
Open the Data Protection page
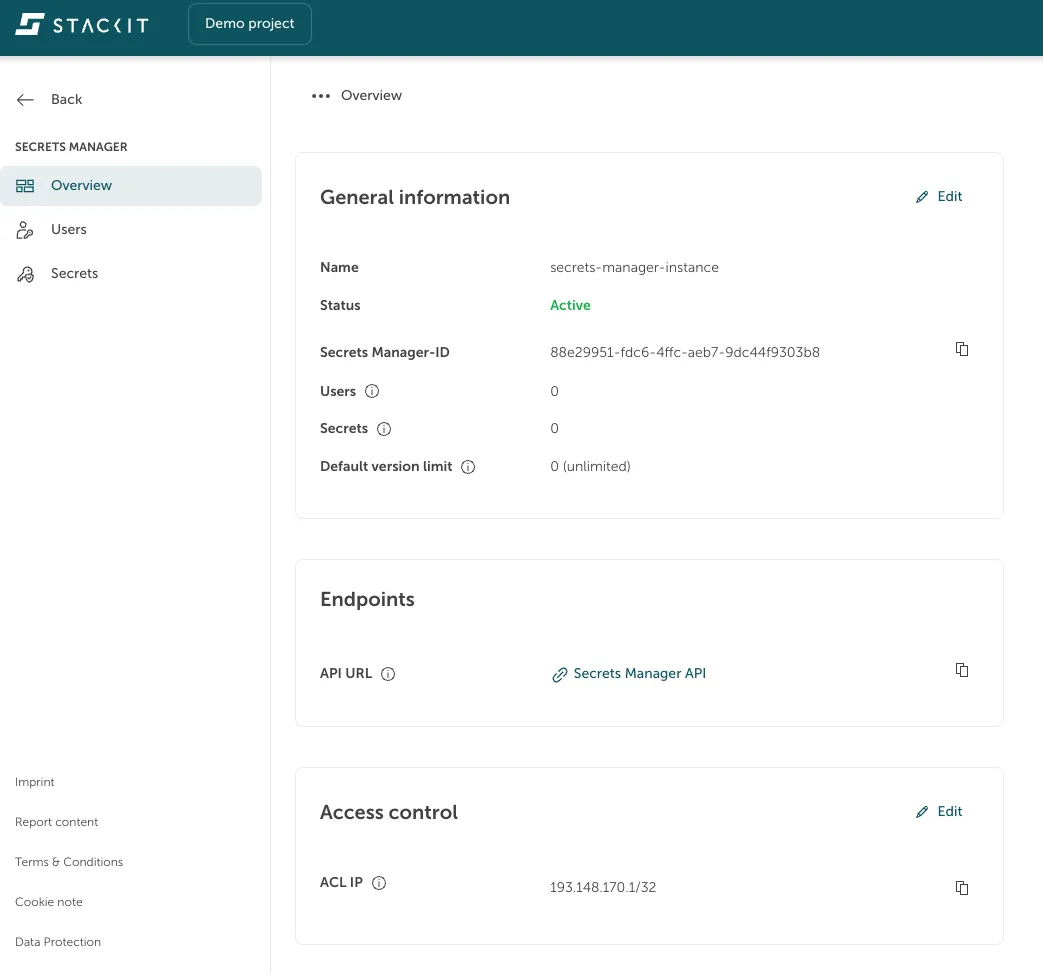[x=57, y=941]
